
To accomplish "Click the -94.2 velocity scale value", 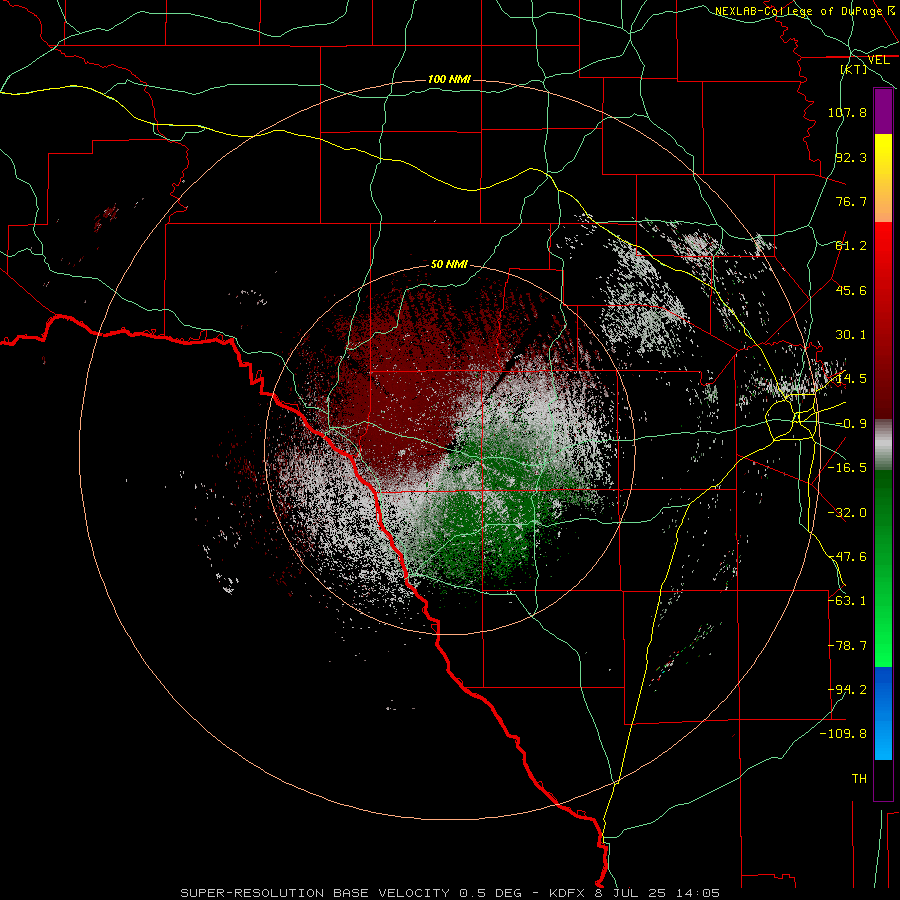I will click(847, 690).
